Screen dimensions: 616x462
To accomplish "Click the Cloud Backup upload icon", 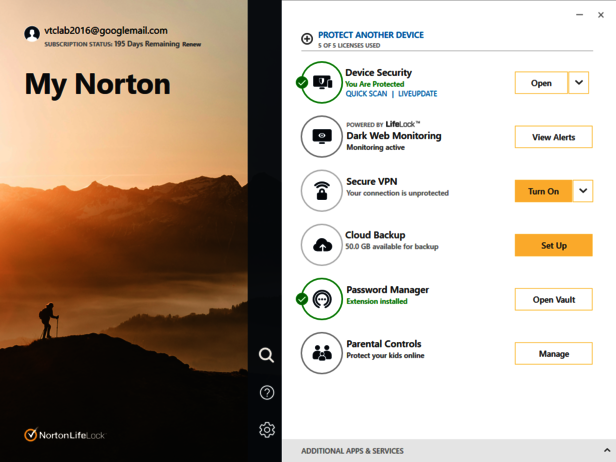I will pyautogui.click(x=322, y=245).
